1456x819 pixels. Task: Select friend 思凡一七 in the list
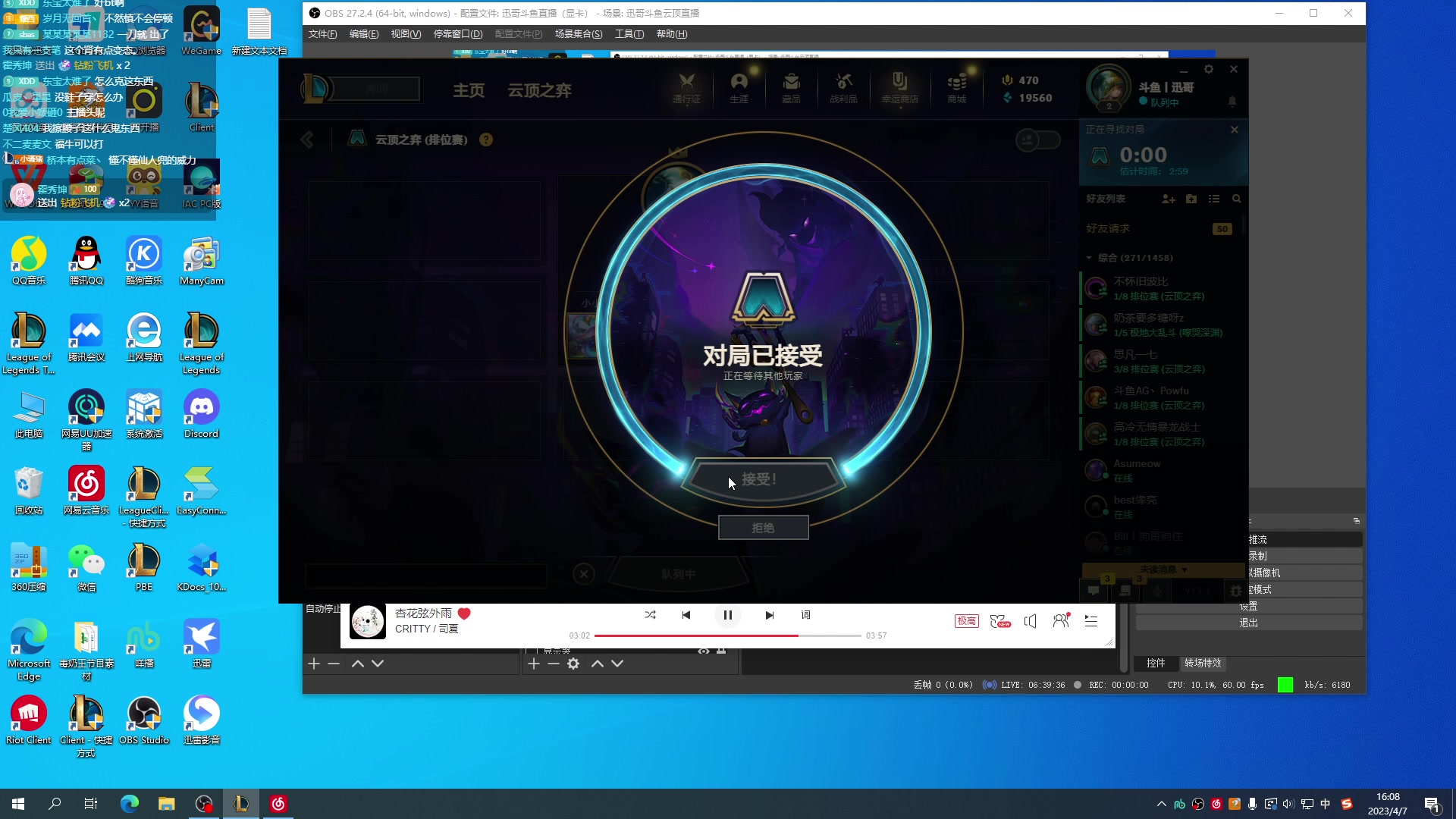point(1161,361)
